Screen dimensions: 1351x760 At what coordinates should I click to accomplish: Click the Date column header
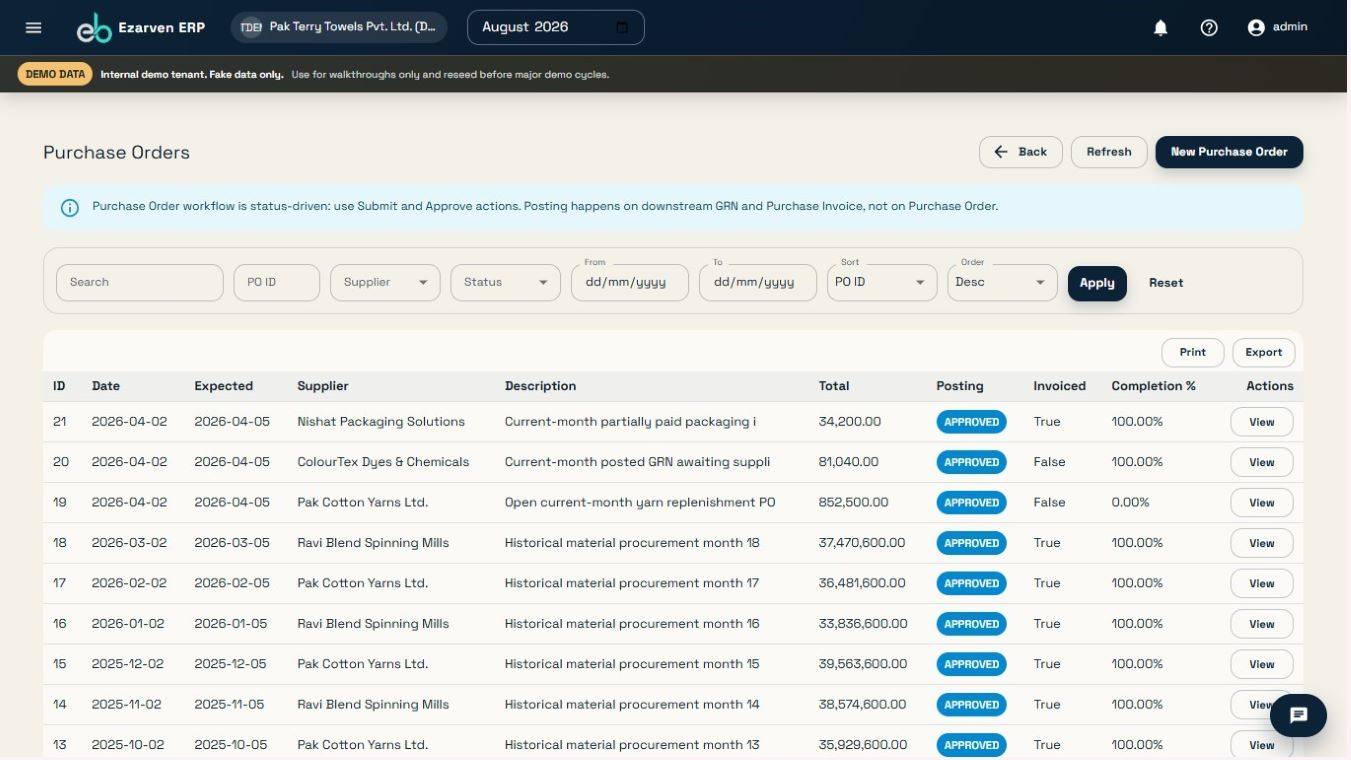point(106,386)
